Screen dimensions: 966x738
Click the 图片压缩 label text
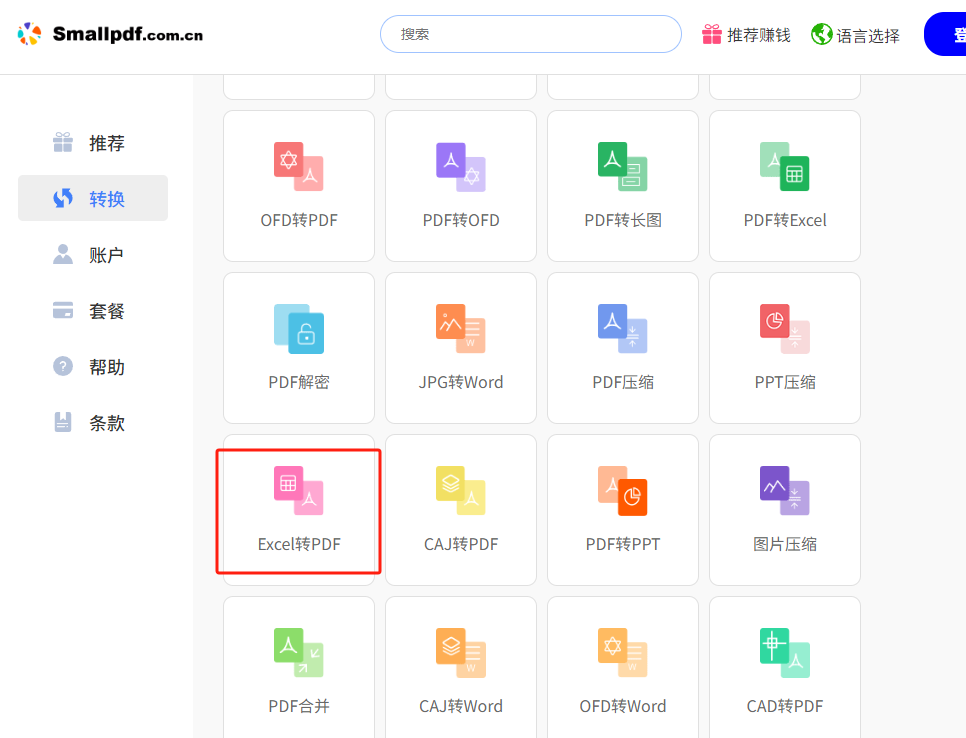(x=785, y=544)
